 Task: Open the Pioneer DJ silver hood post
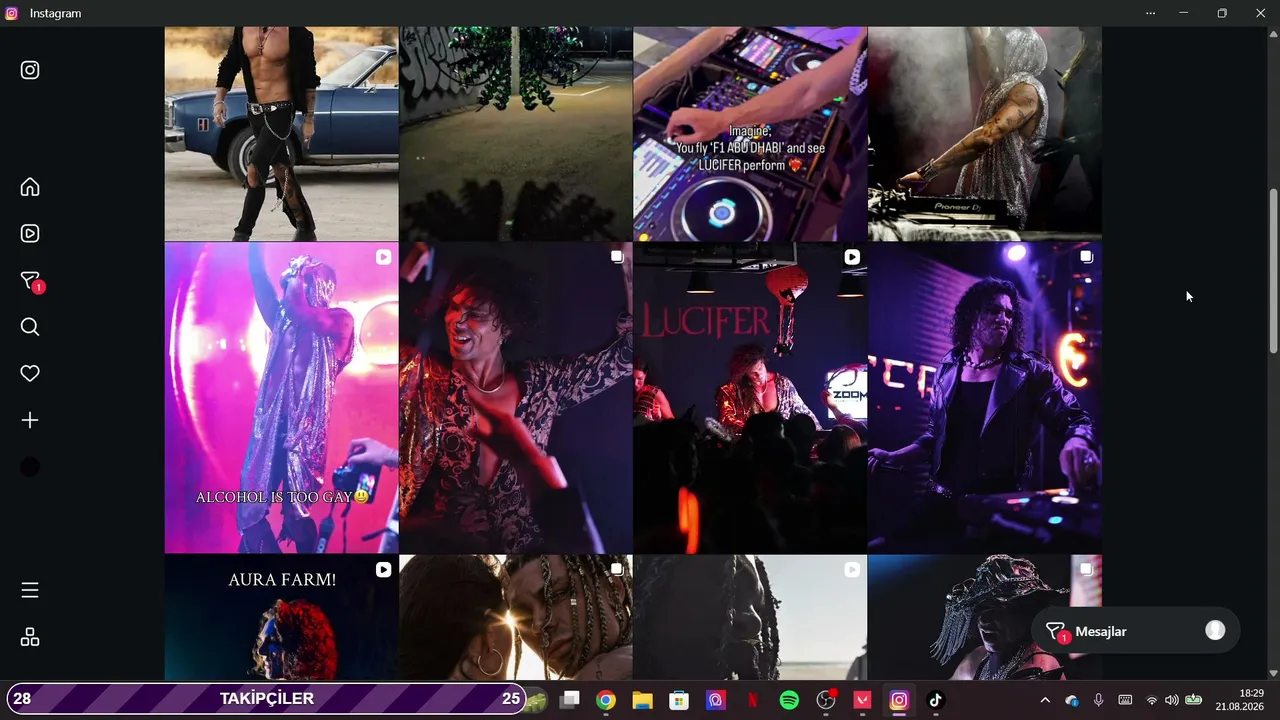pos(985,134)
